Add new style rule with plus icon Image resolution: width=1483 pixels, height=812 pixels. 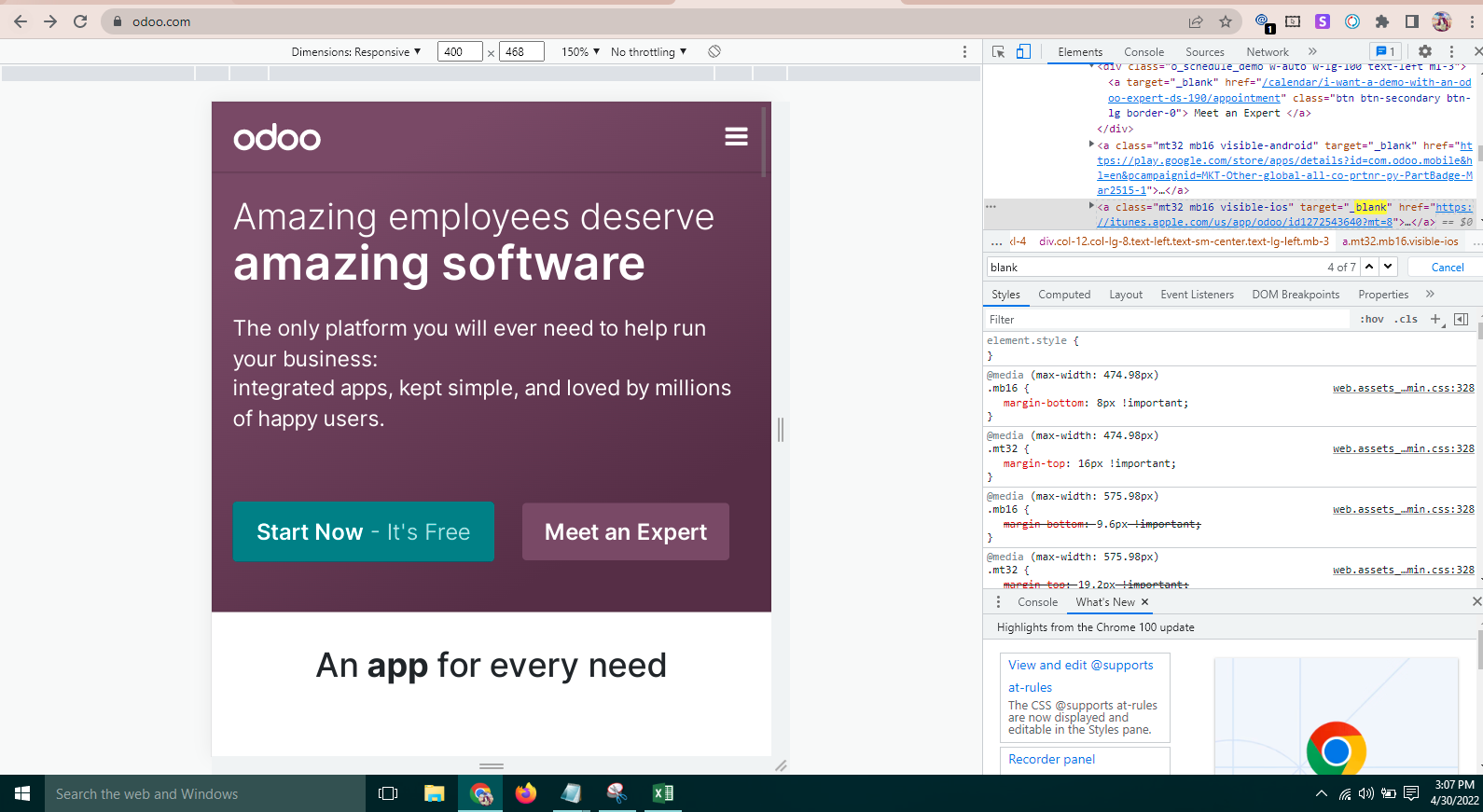(x=1435, y=320)
